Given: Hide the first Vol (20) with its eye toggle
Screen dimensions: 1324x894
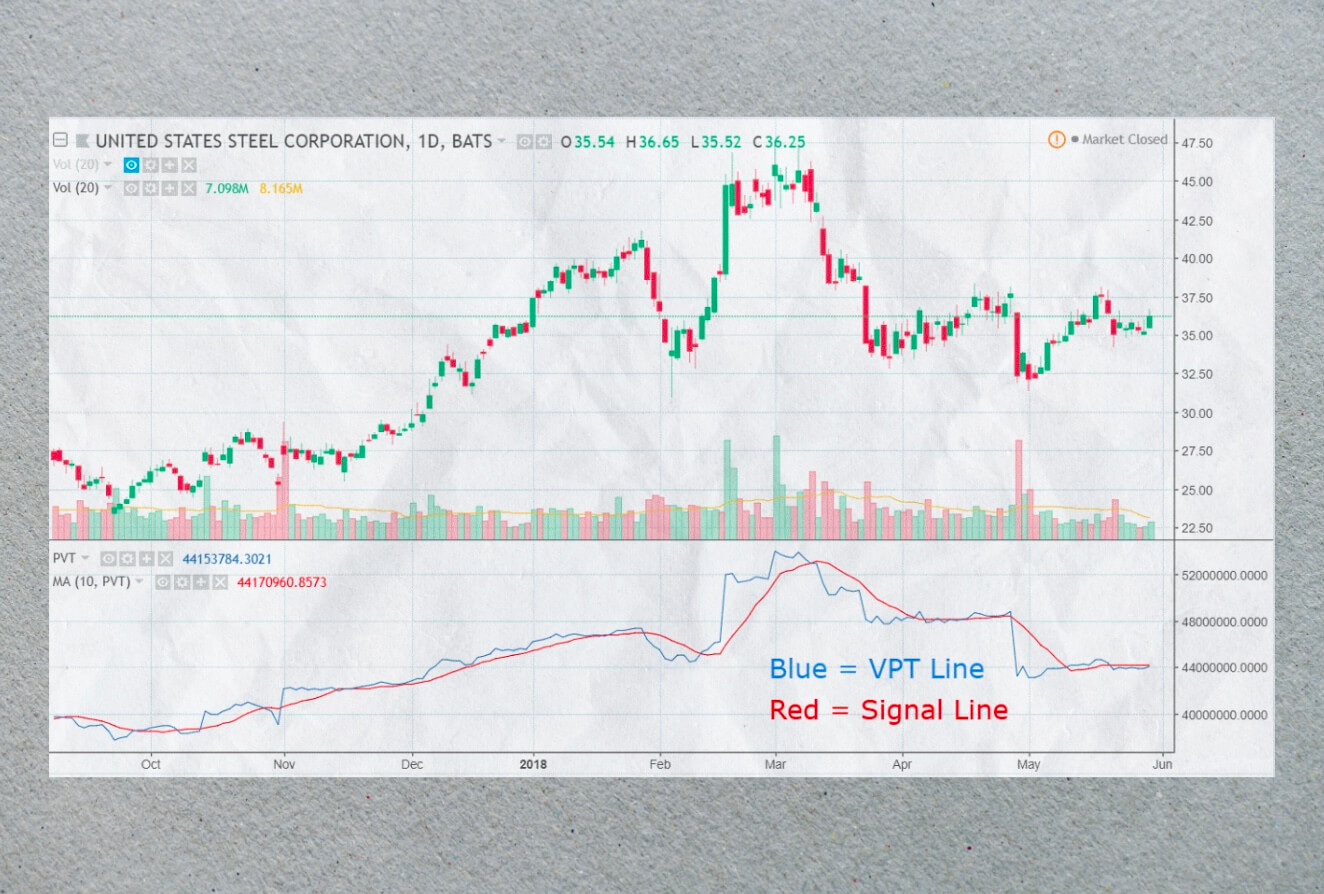Looking at the screenshot, I should tap(131, 165).
